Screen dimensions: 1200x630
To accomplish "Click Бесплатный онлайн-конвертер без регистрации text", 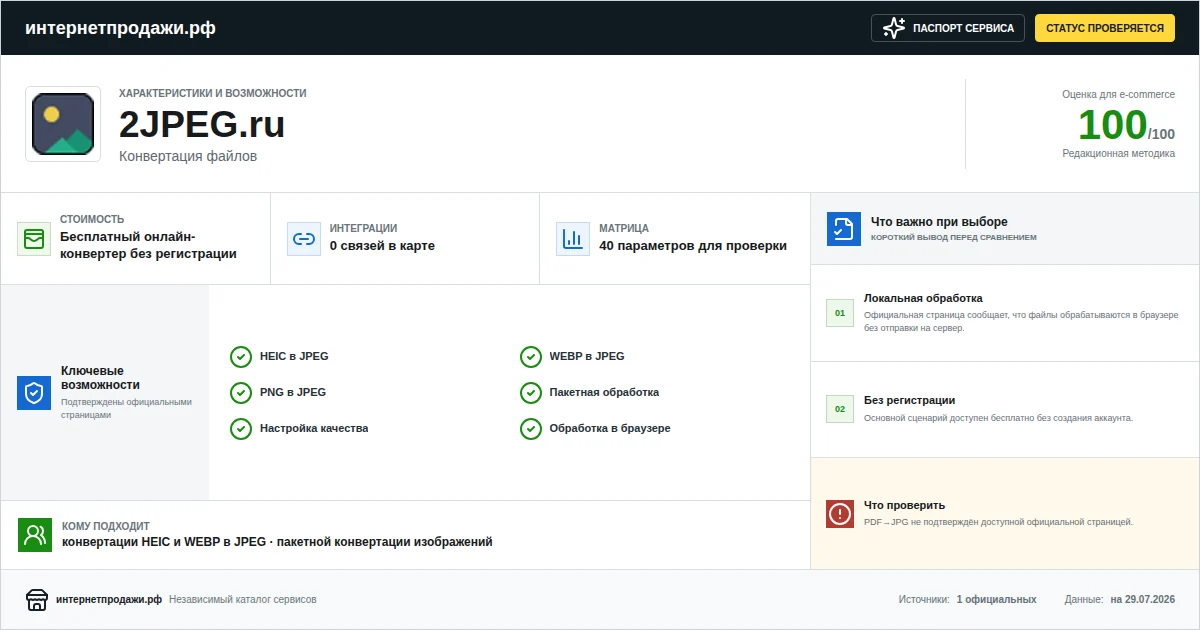I will [x=148, y=245].
